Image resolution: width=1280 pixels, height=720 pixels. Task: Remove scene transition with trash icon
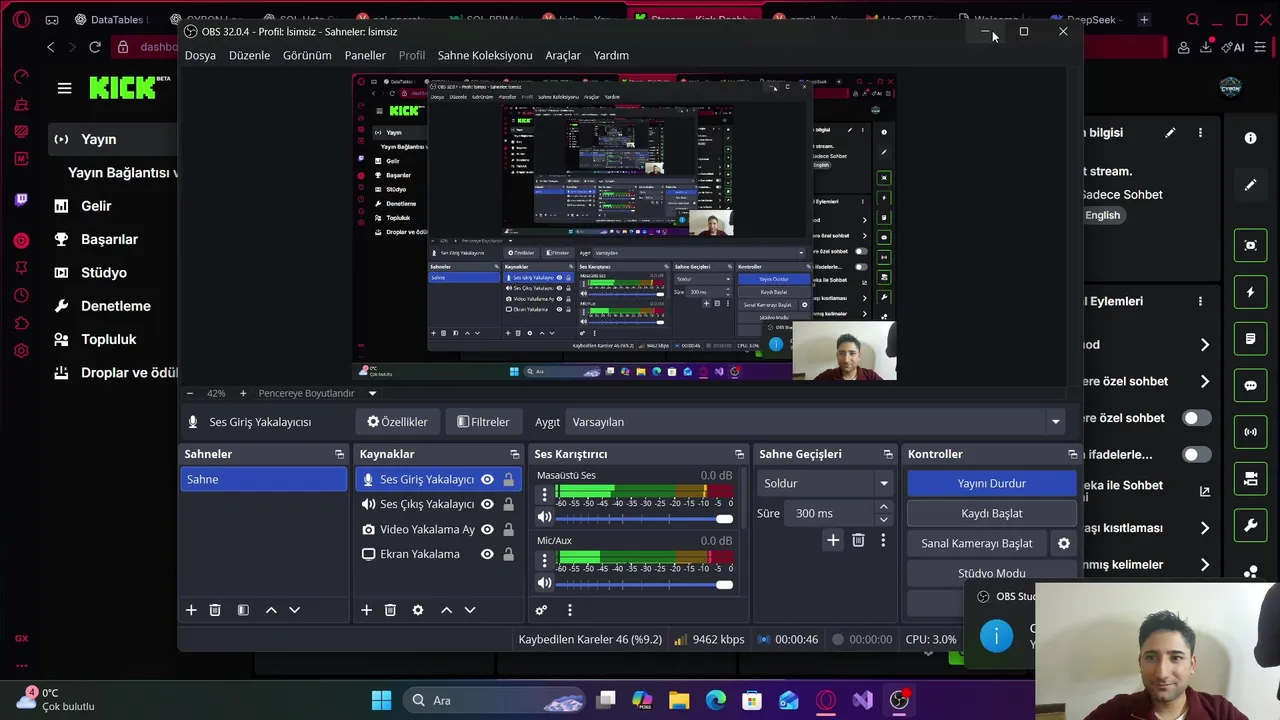pyautogui.click(x=858, y=540)
